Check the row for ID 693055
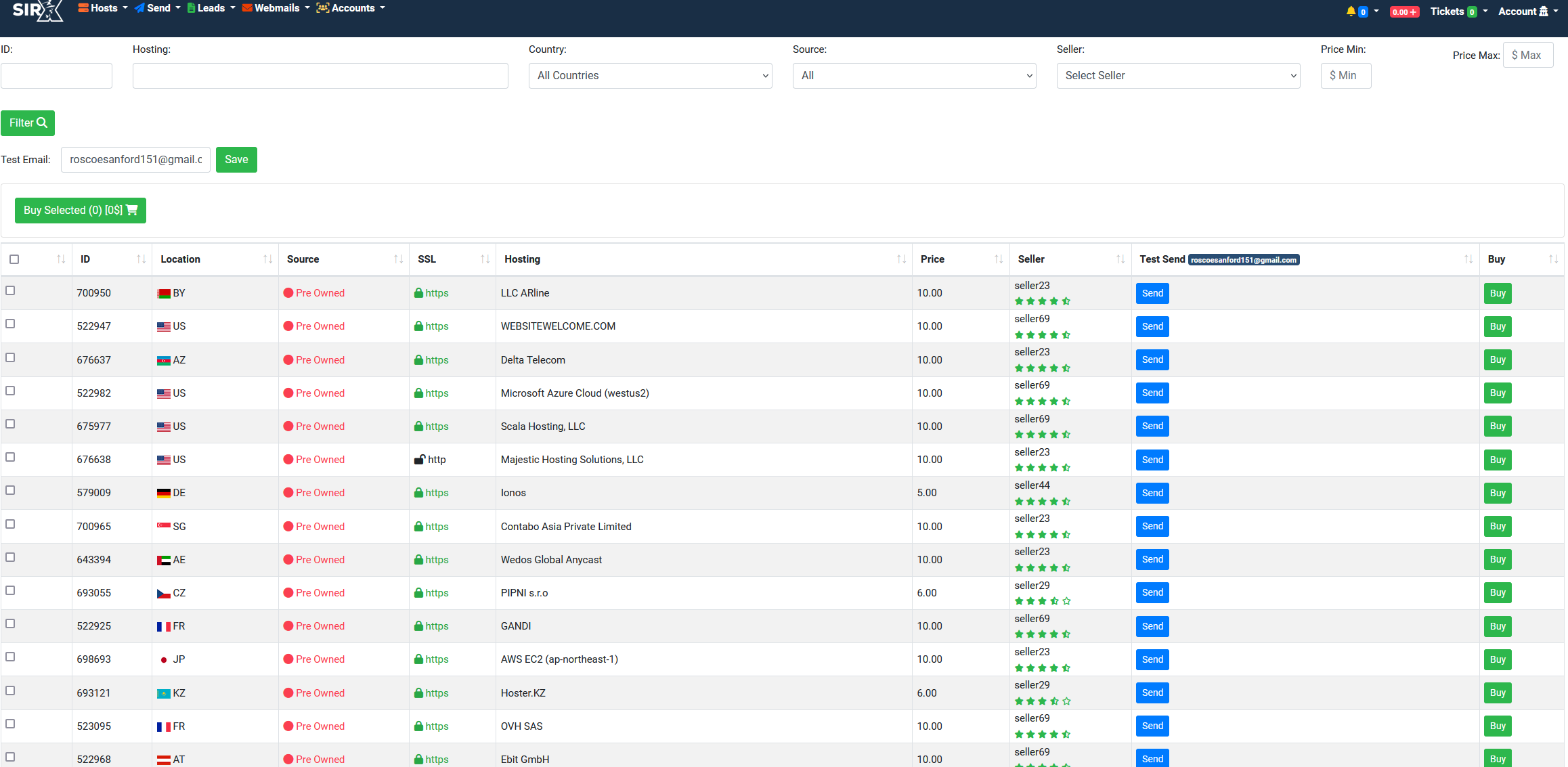 pyautogui.click(x=10, y=590)
